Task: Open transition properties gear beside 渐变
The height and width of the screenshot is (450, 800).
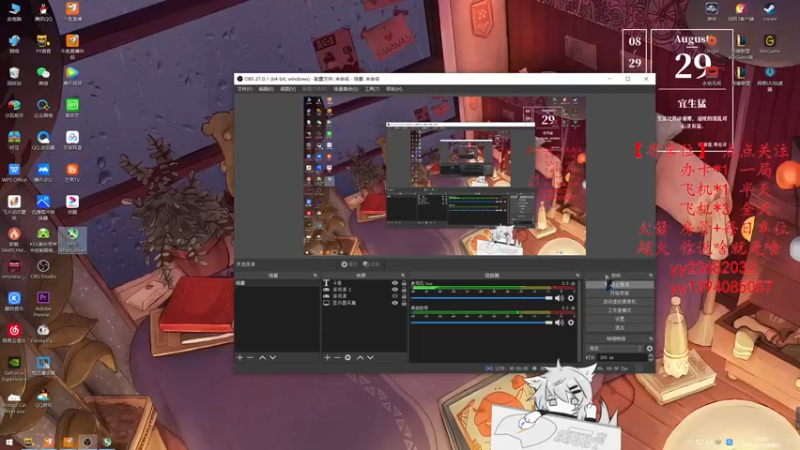Action: click(649, 348)
